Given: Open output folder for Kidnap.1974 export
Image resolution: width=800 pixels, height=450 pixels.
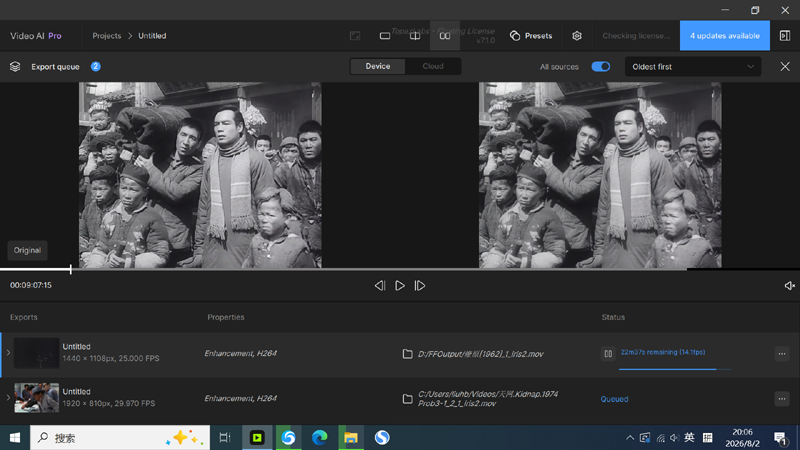Looking at the screenshot, I should pyautogui.click(x=407, y=398).
